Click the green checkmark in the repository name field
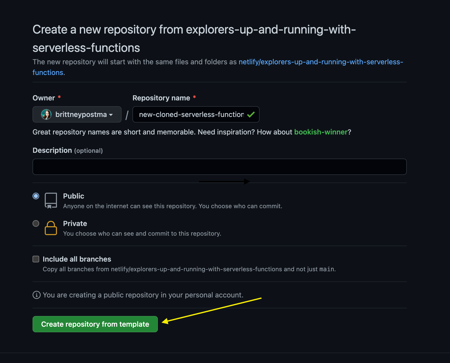Screen dimensions: 450x363 coord(251,115)
